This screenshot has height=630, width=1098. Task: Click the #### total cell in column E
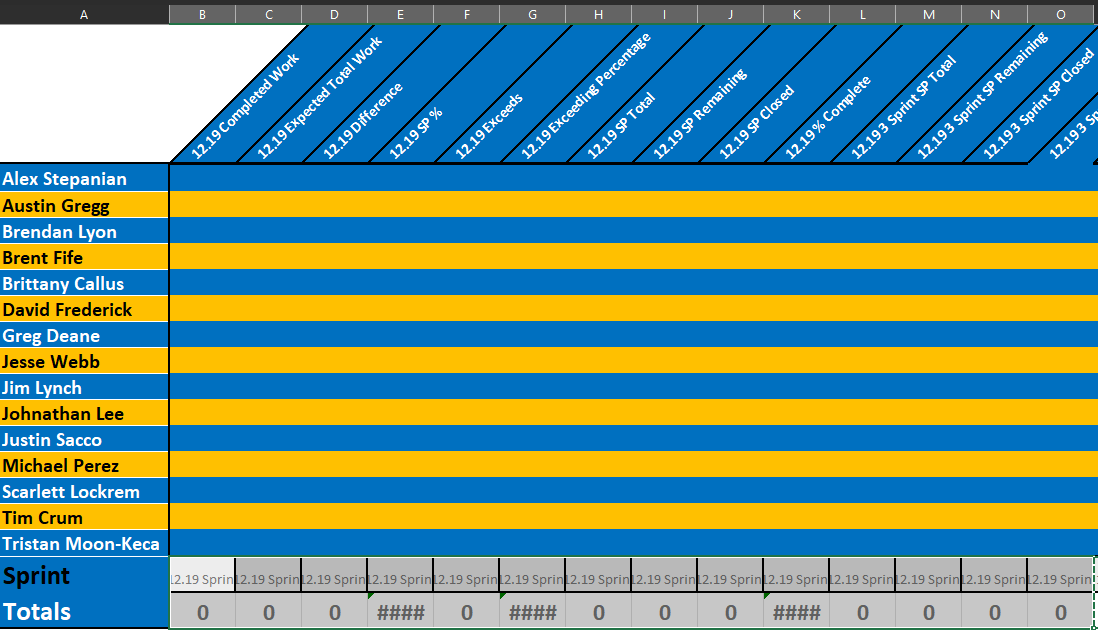tap(401, 612)
